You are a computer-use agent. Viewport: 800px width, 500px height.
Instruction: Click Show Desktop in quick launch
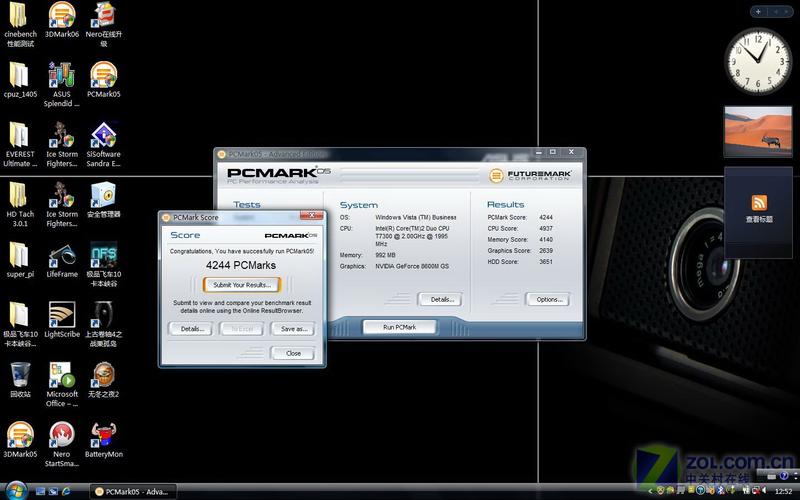click(40, 492)
